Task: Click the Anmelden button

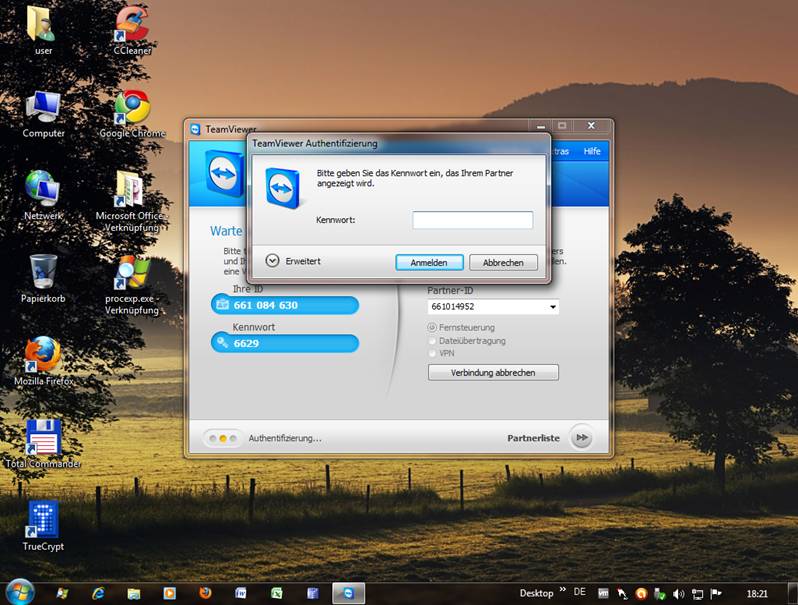Action: pos(429,262)
